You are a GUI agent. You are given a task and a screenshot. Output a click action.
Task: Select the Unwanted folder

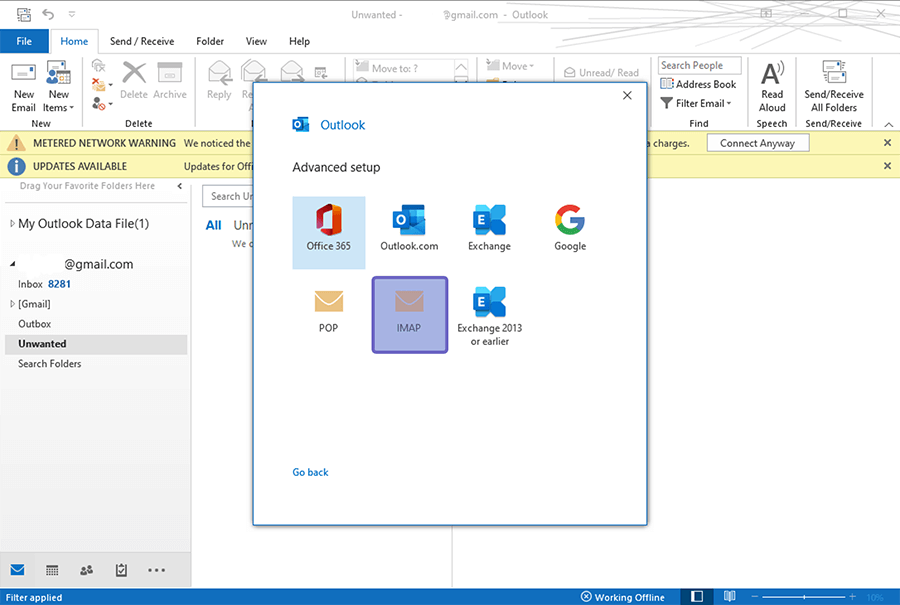coord(96,344)
